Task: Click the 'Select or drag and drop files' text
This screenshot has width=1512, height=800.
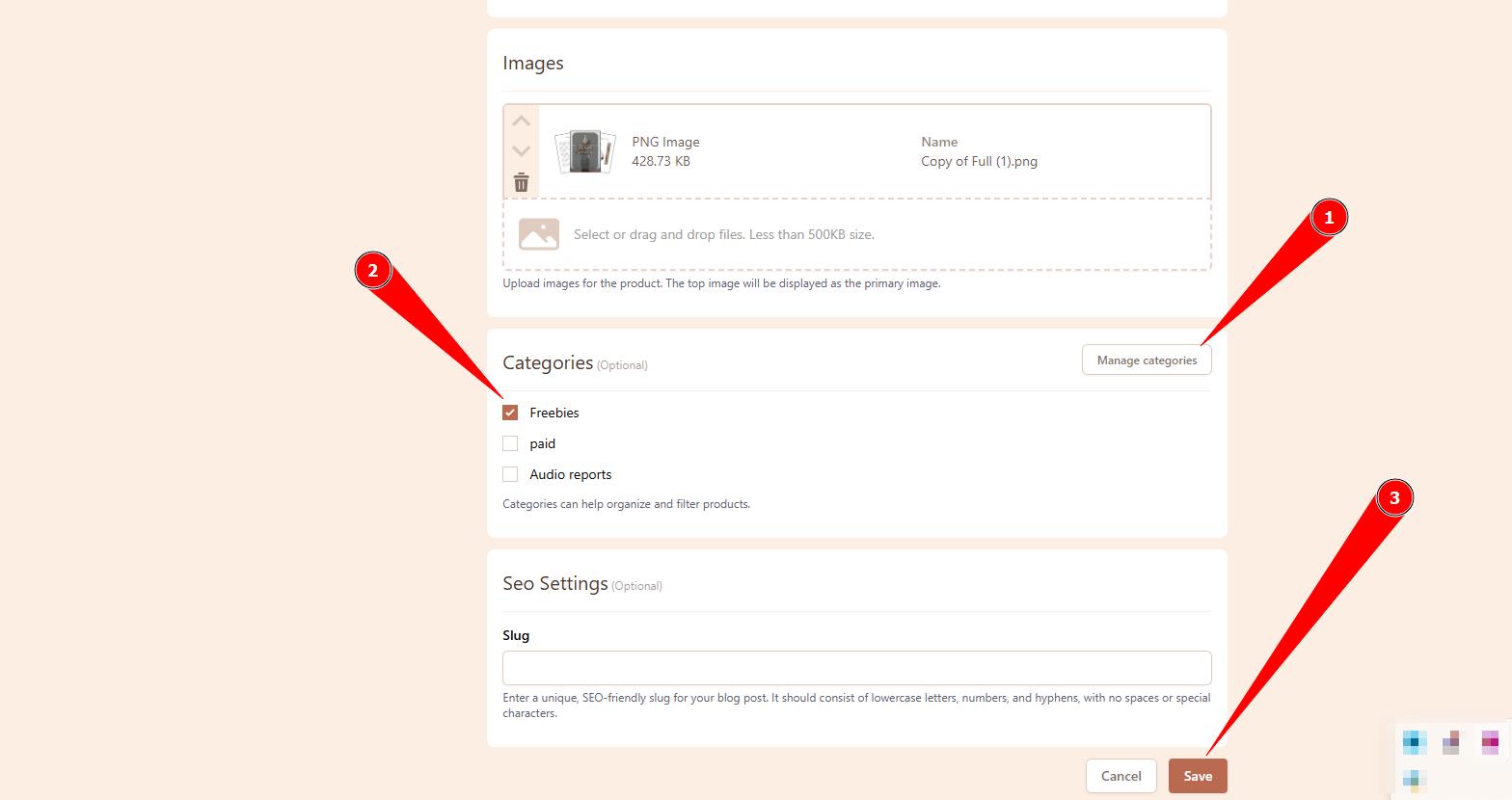Action: pos(723,234)
